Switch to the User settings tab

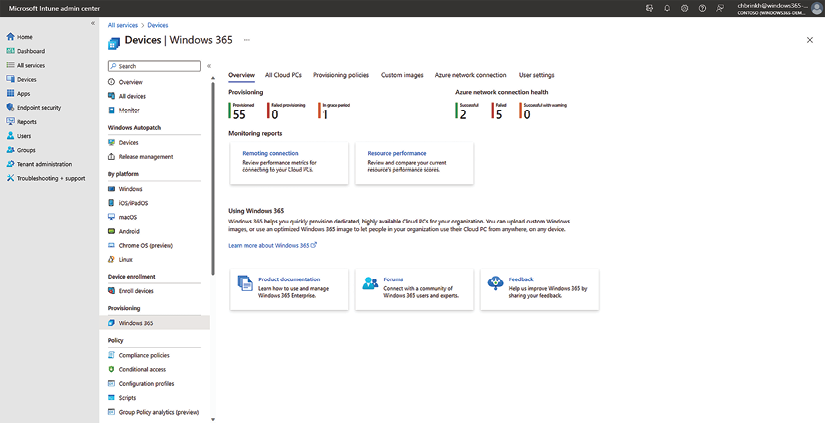(x=536, y=75)
